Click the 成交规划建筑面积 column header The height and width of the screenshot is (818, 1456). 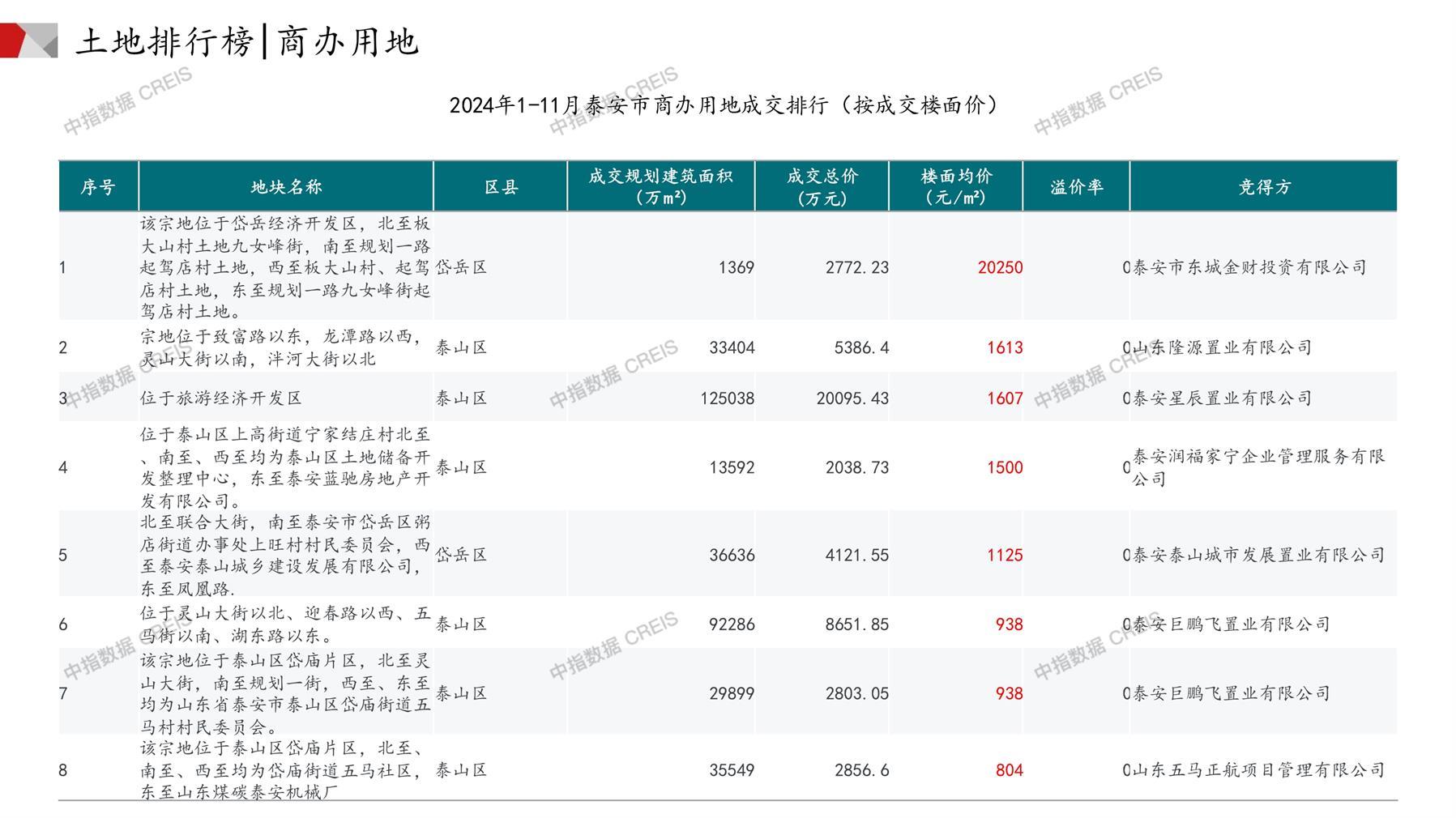pos(660,186)
